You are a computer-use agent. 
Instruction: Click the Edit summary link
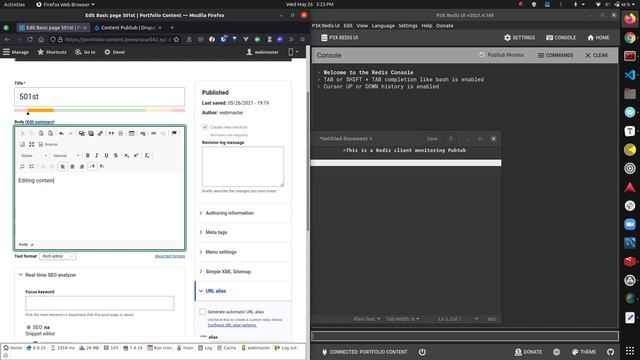pyautogui.click(x=40, y=122)
